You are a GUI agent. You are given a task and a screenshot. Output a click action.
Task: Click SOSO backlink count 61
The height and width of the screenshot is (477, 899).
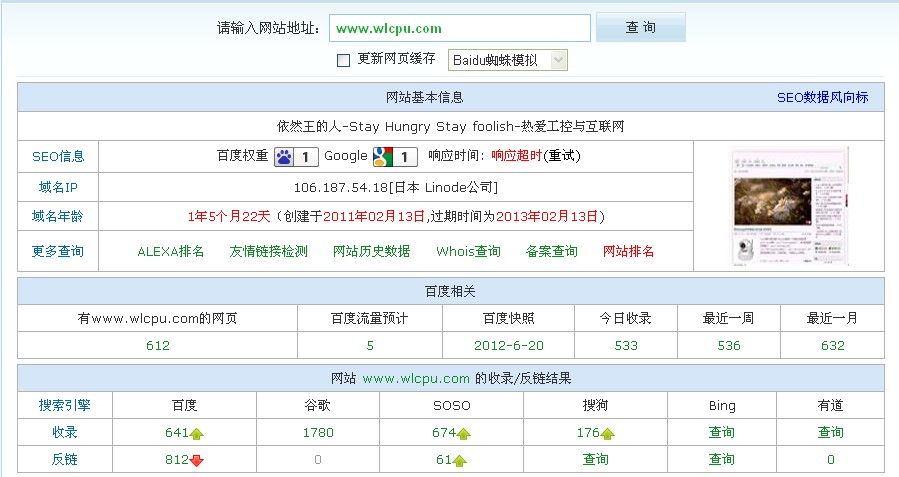444,460
